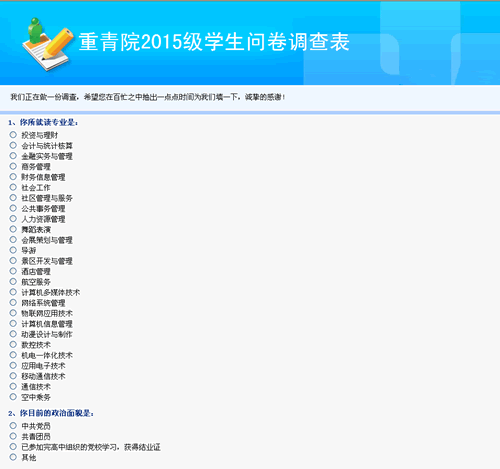Pick the 商务管理 option
Viewport: 500px width, 469px height.
point(13,166)
